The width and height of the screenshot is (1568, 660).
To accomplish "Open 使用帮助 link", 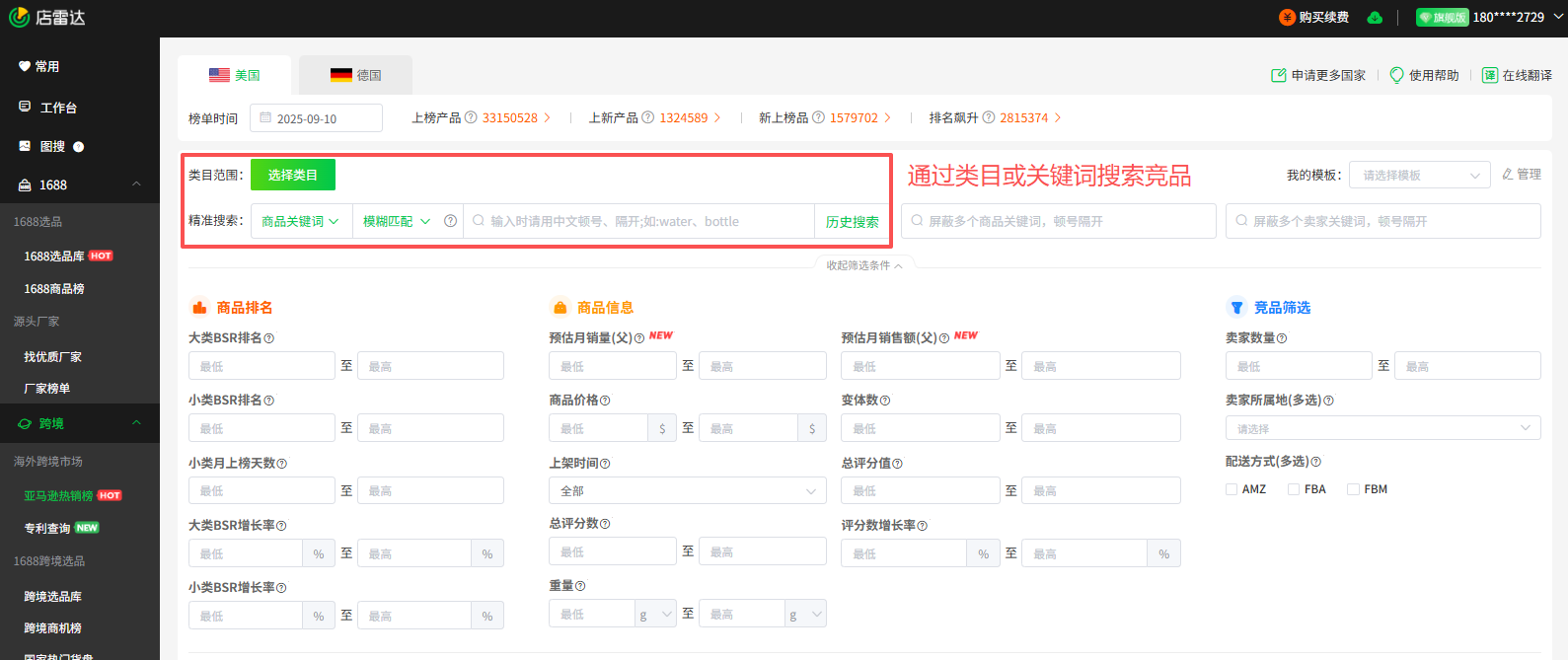I will 1424,75.
